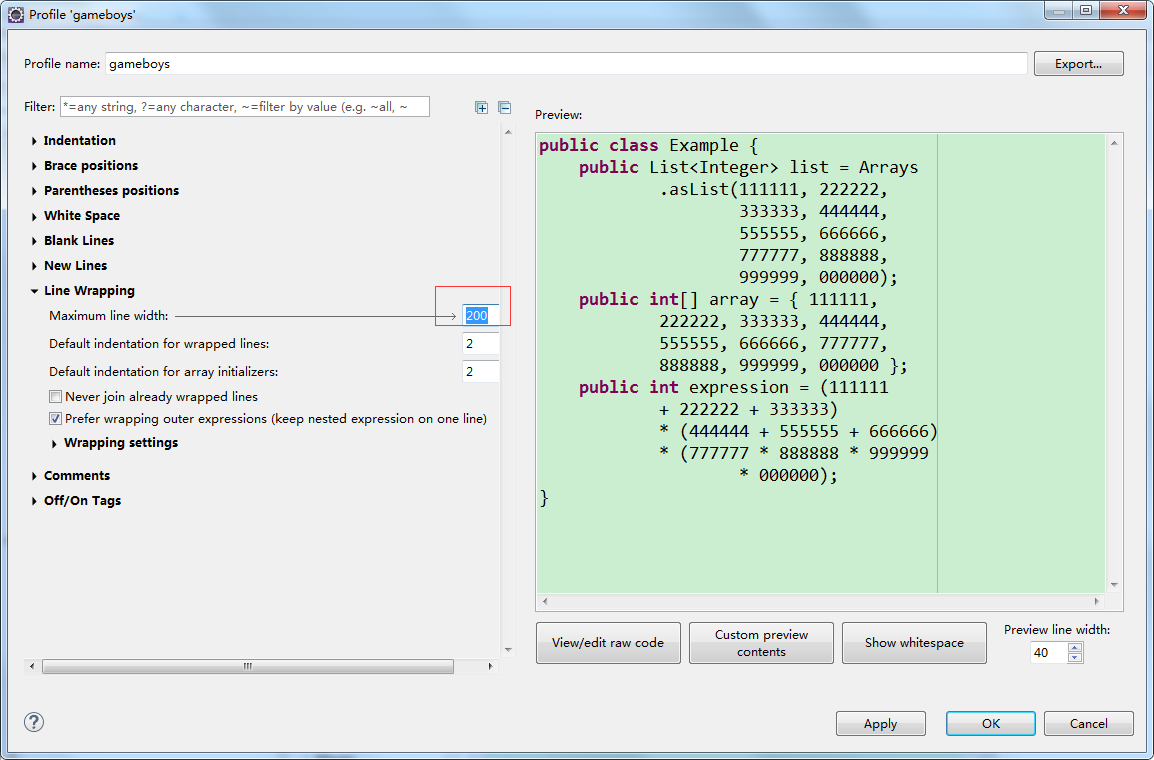Click the collapse all icon
This screenshot has height=760, width=1154.
coord(505,107)
